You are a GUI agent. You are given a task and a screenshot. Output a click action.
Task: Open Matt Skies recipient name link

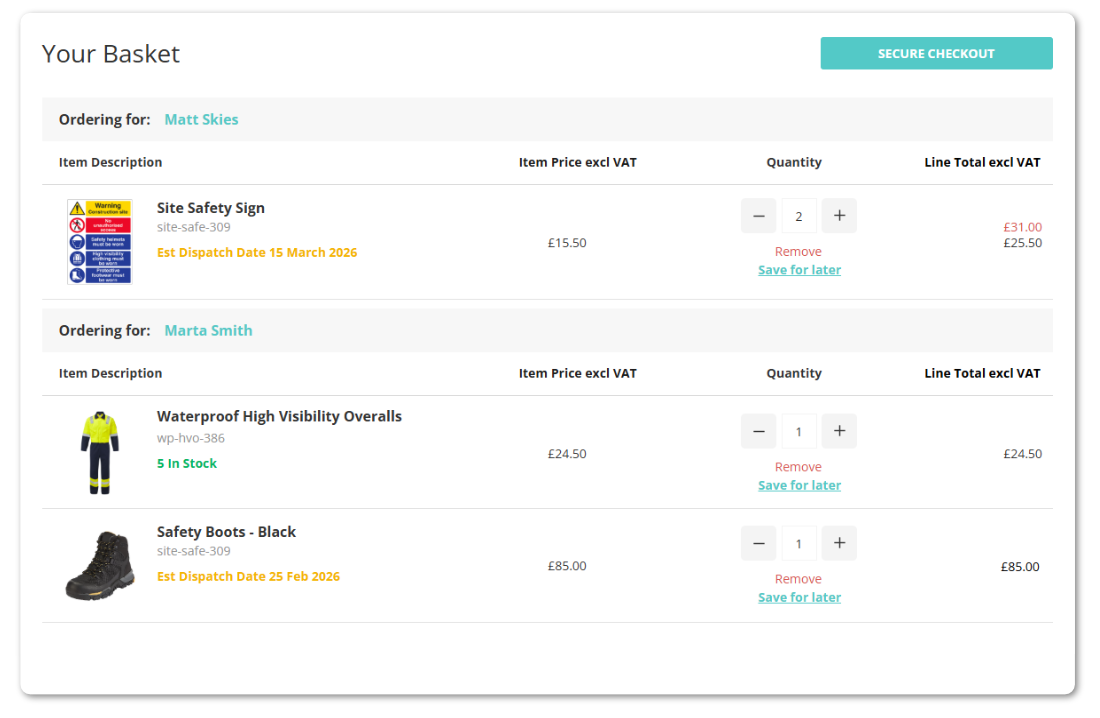coord(201,119)
